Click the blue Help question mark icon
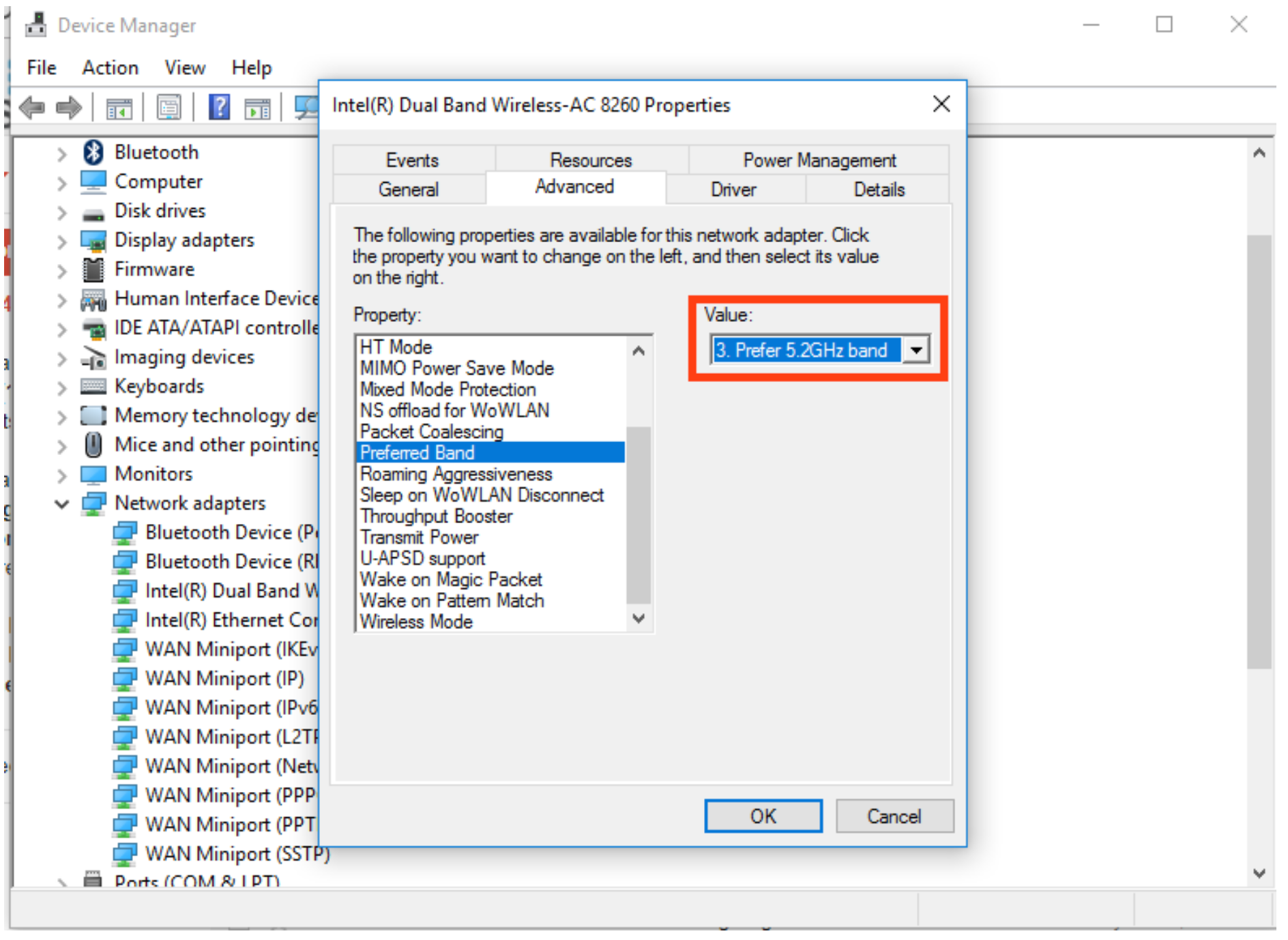This screenshot has height=940, width=1288. (219, 108)
